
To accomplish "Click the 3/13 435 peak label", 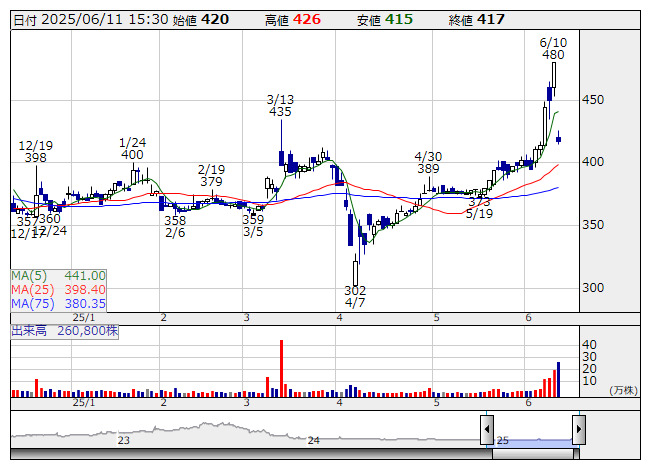I will [x=280, y=106].
